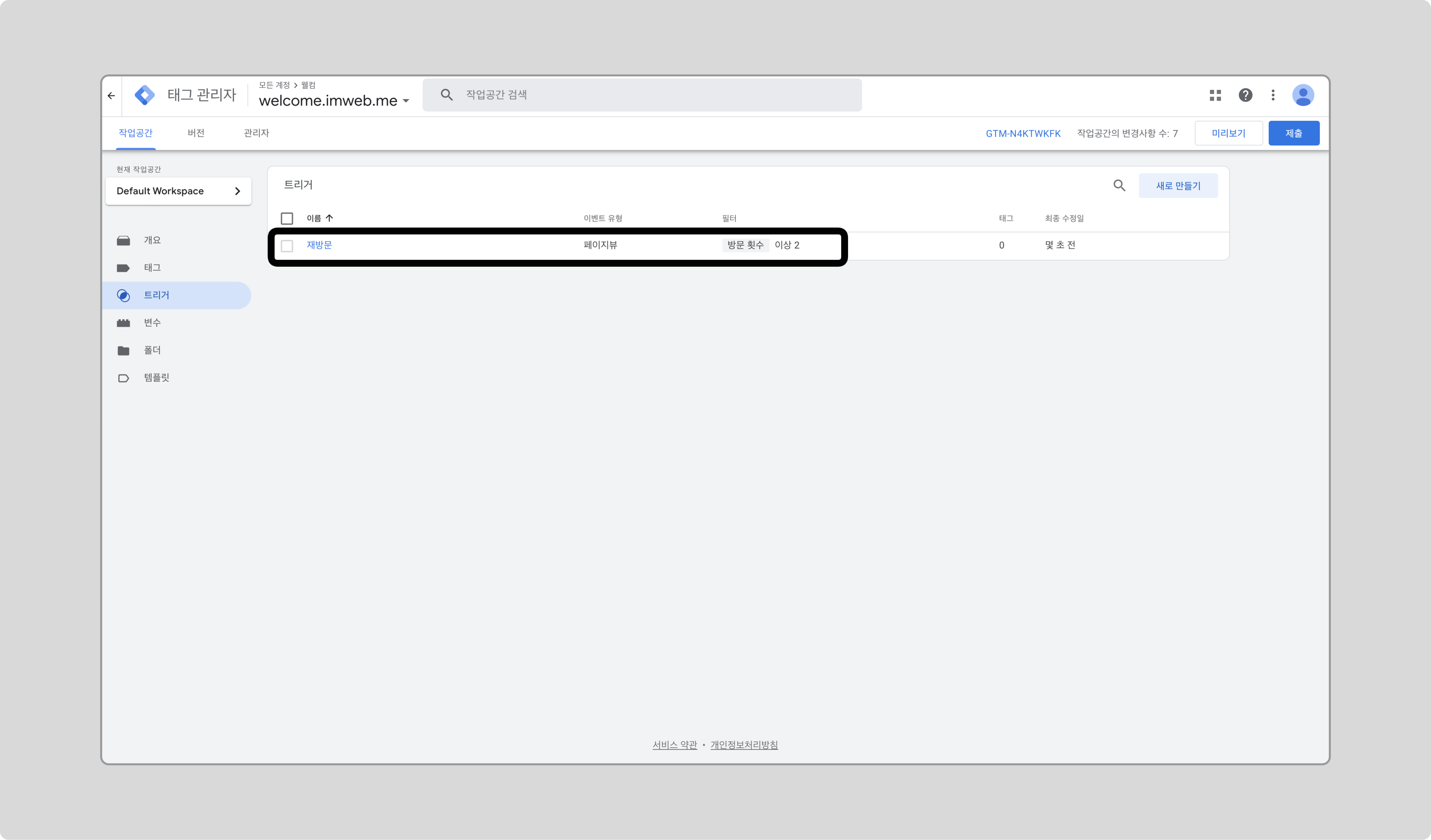Open the help question mark icon

[1245, 95]
